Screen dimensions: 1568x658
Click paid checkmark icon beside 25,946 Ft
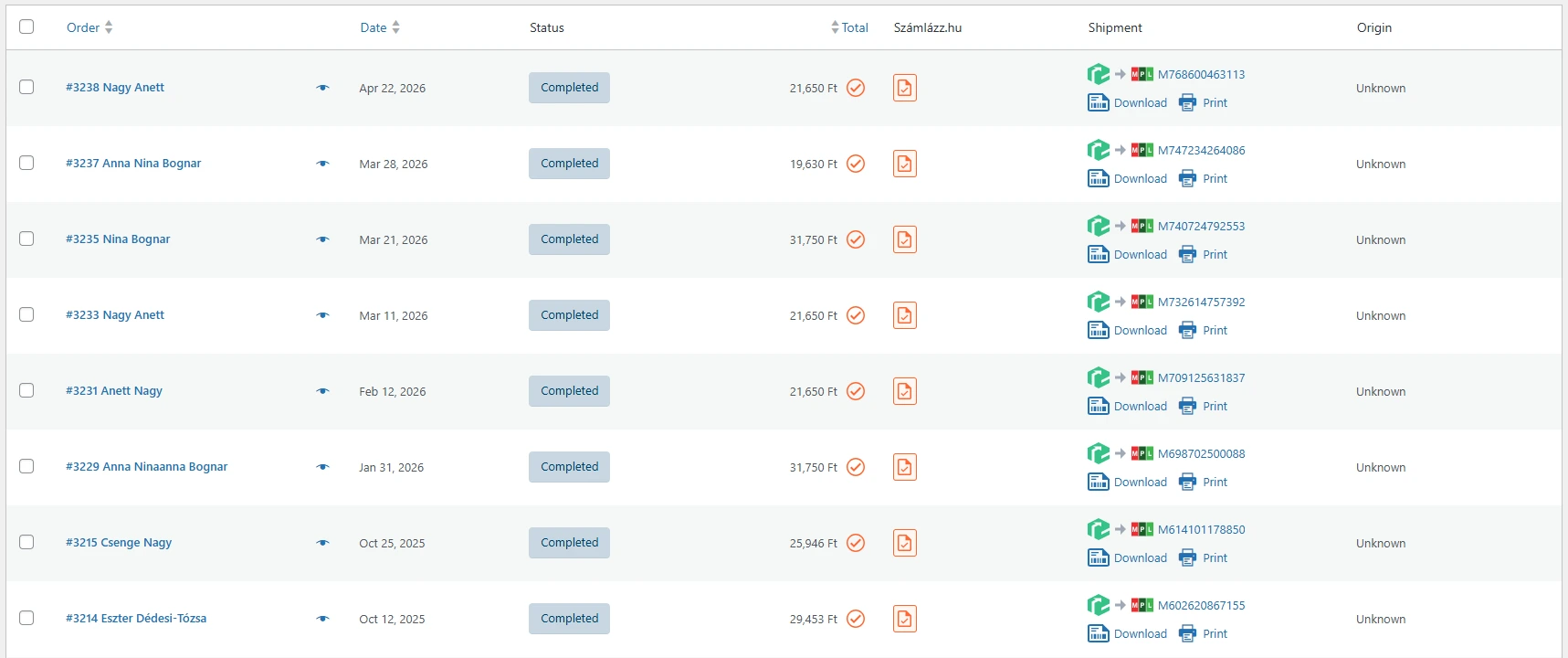pos(856,543)
